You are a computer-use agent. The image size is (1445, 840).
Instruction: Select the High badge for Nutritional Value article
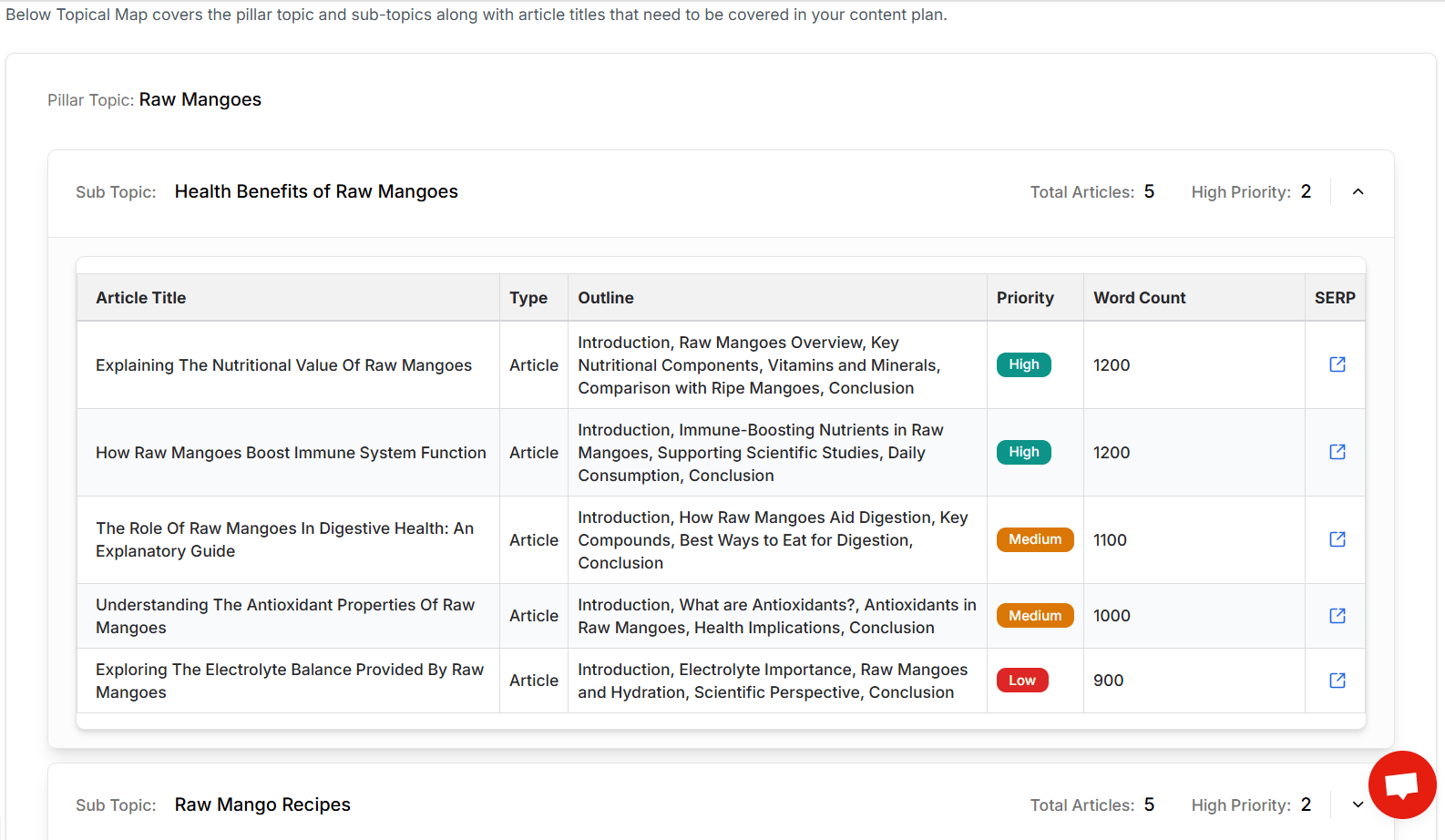(x=1023, y=364)
